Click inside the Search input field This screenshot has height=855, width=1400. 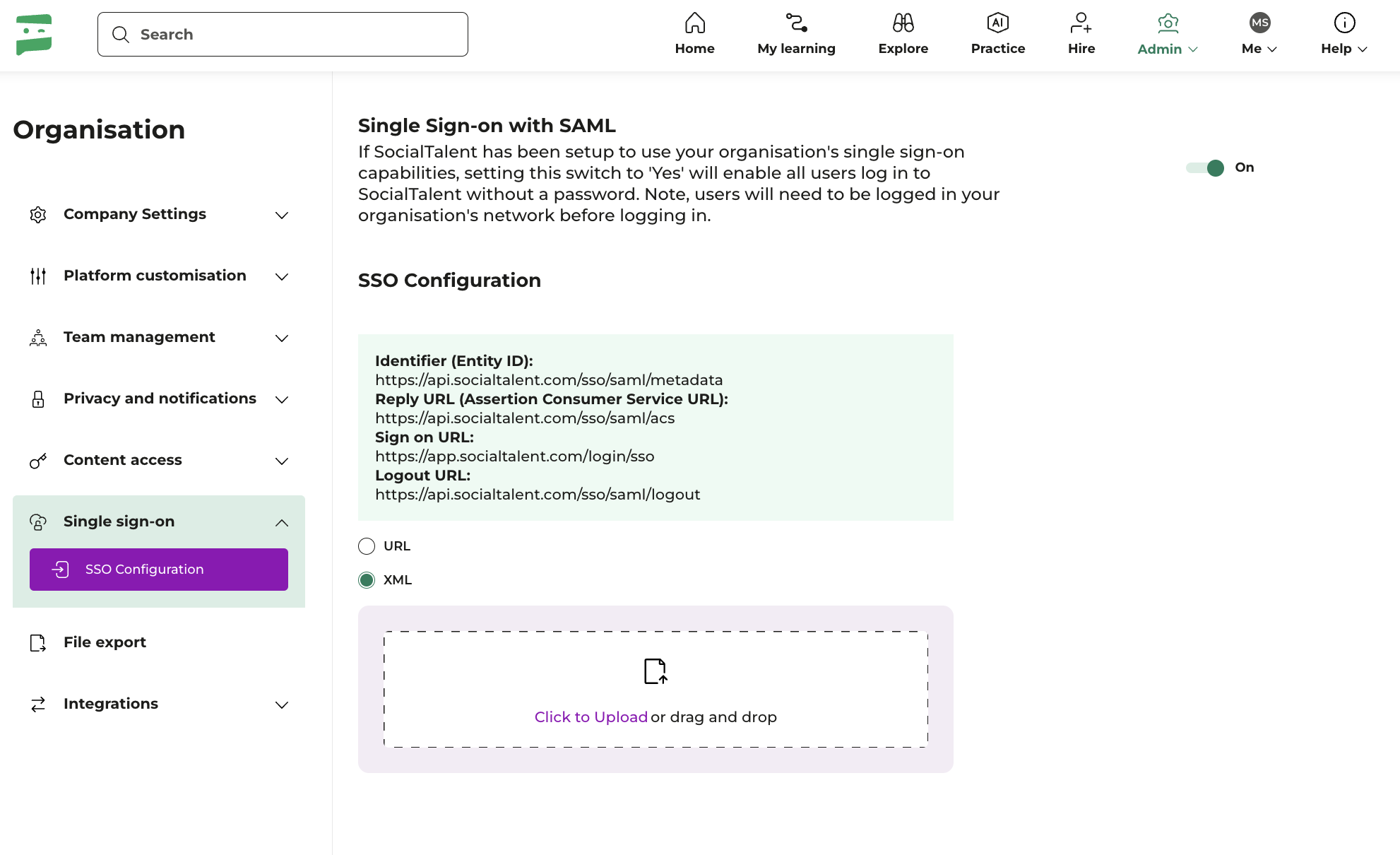pos(283,35)
